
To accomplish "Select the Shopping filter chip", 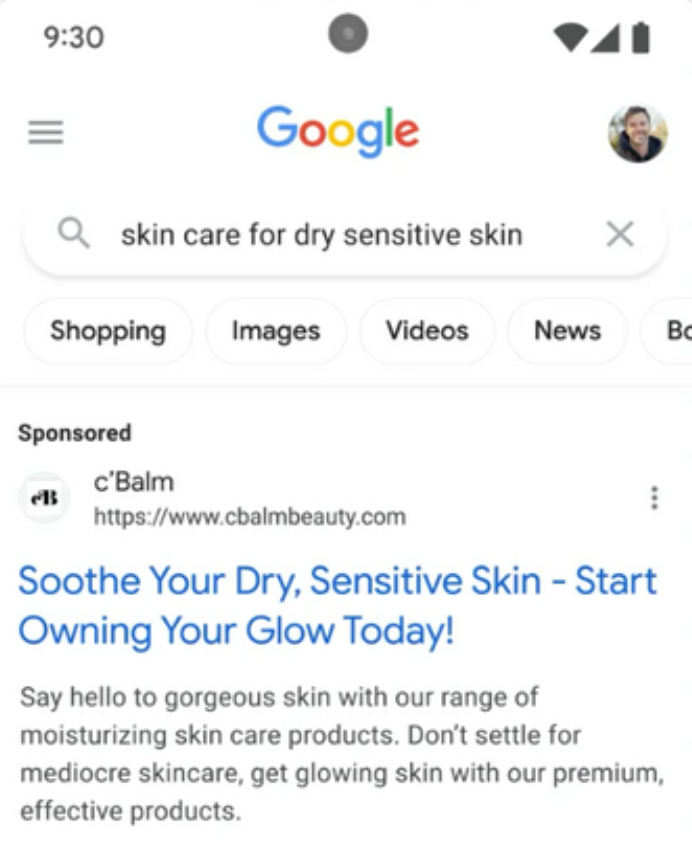I will point(108,331).
